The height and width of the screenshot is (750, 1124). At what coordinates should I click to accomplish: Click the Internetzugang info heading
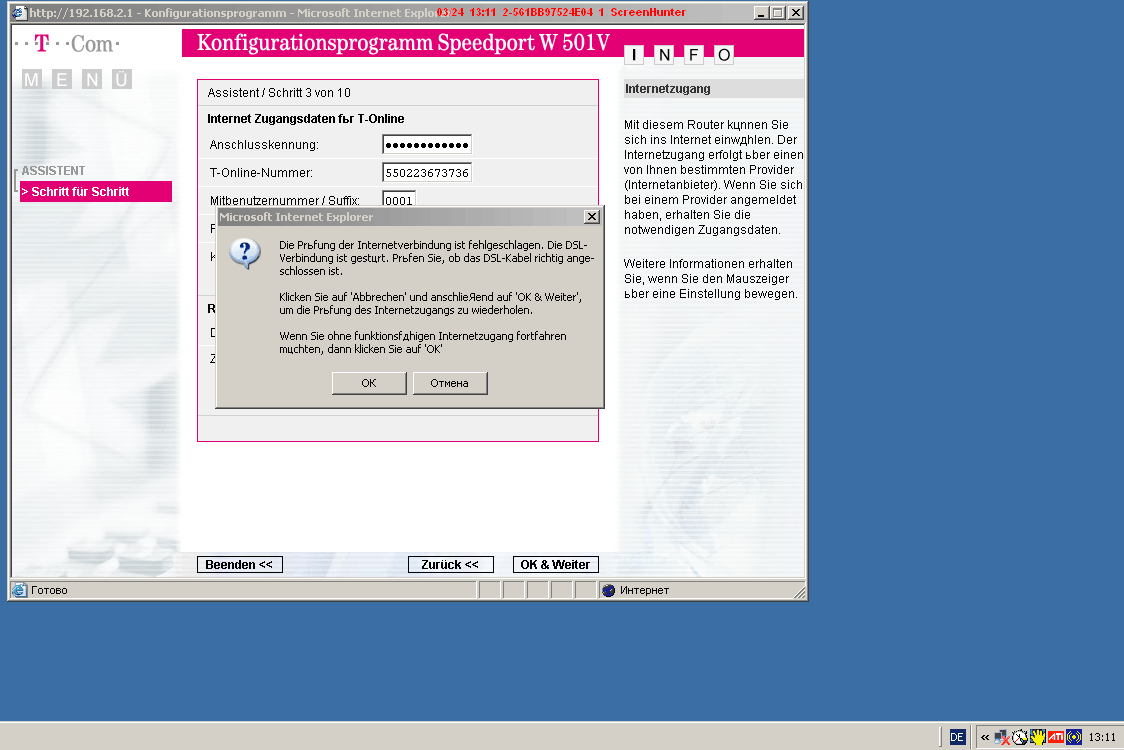[x=667, y=89]
